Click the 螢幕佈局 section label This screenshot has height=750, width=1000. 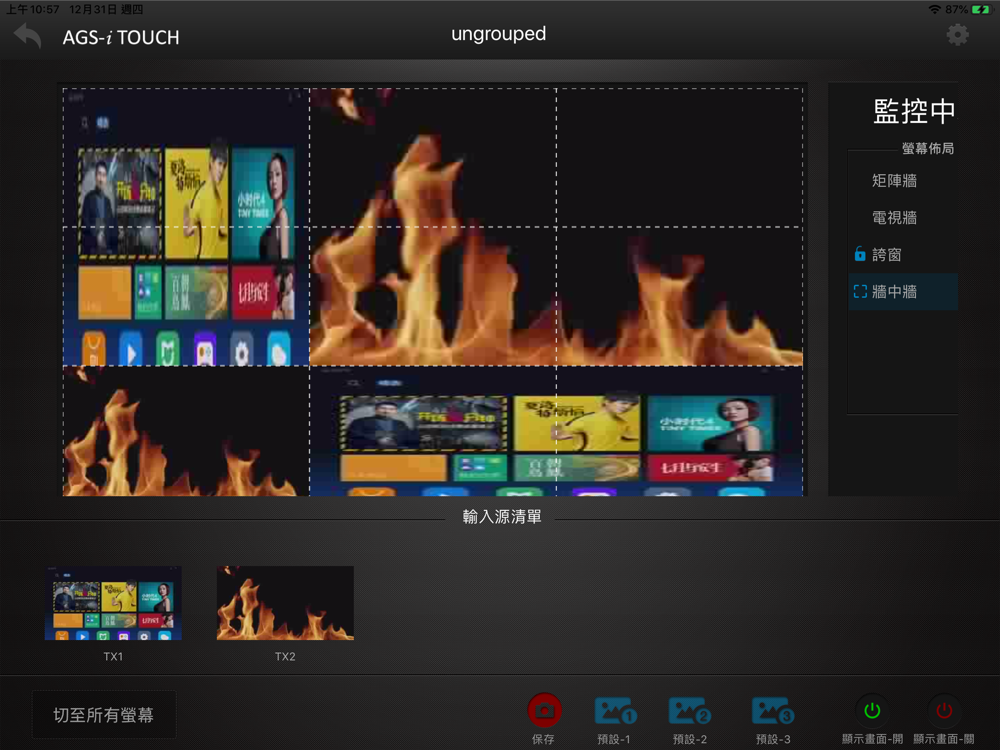[x=928, y=149]
